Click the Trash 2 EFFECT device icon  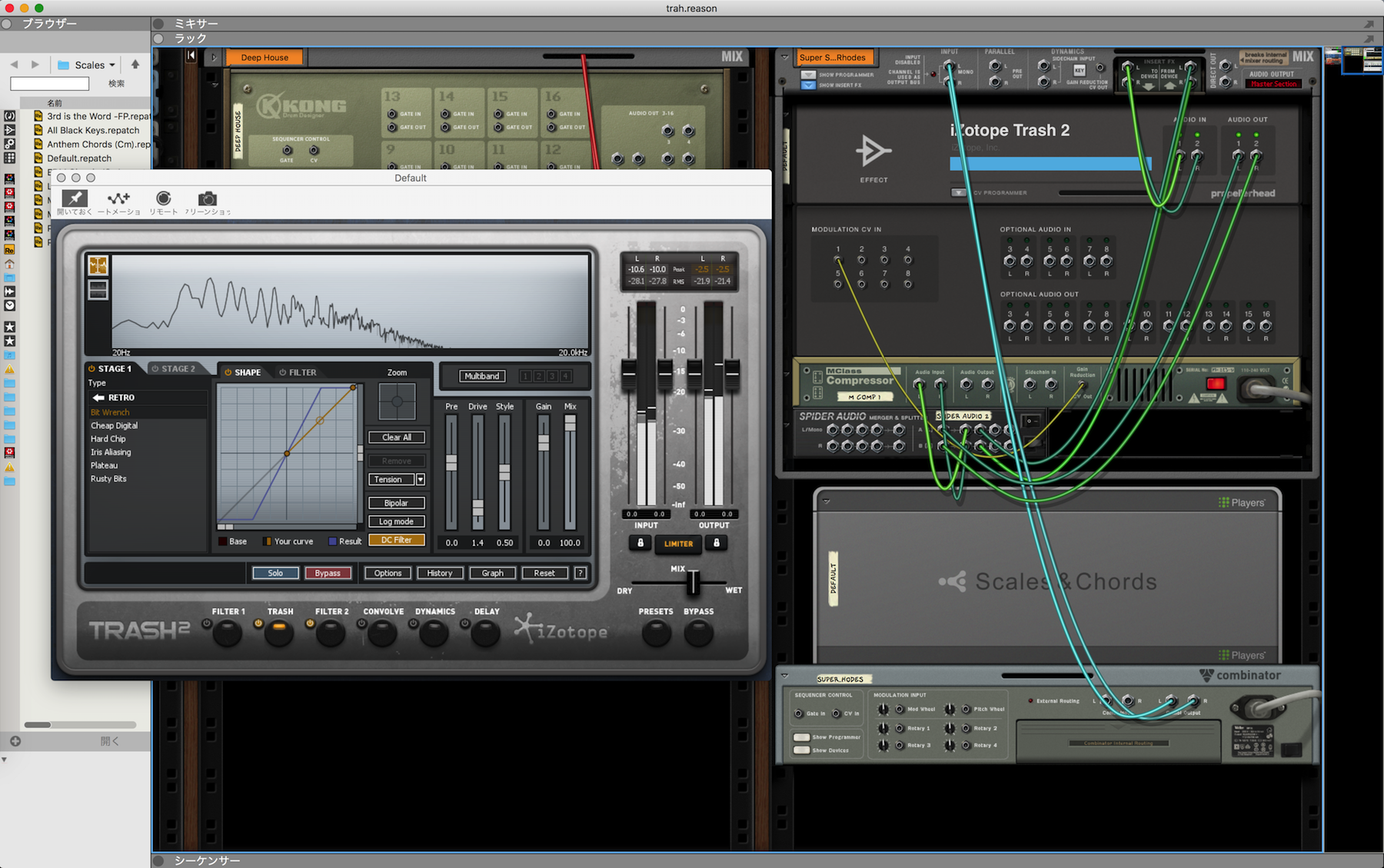click(873, 151)
